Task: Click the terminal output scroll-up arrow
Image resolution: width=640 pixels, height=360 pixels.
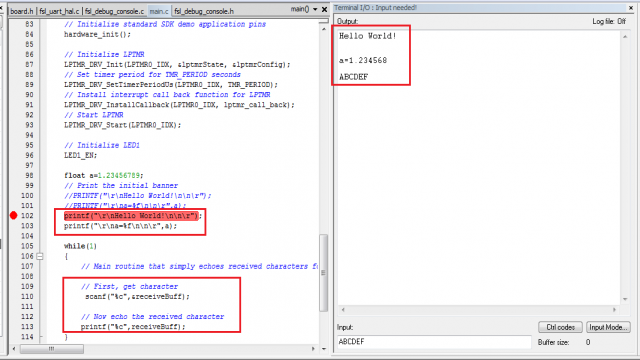Action: pos(625,37)
